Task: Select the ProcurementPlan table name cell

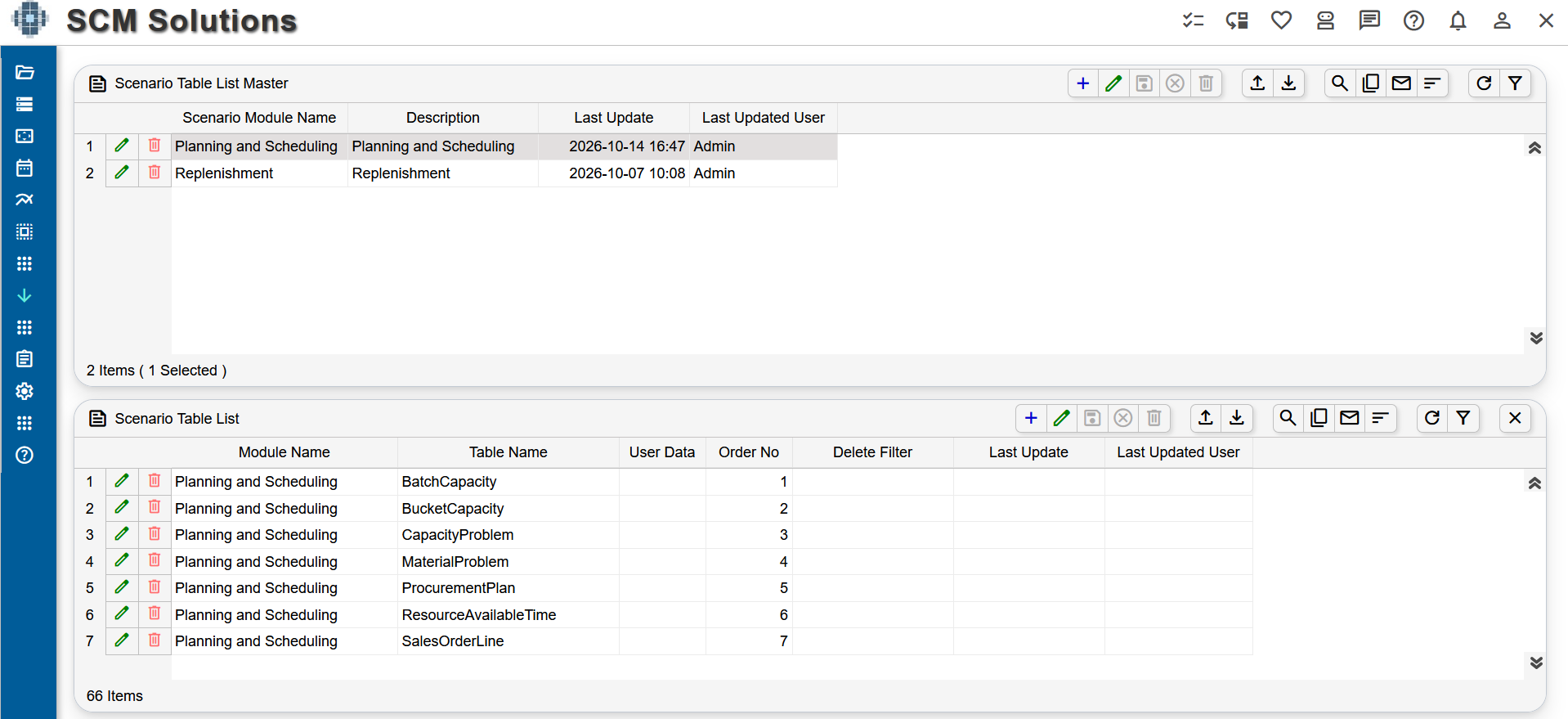Action: click(x=508, y=588)
